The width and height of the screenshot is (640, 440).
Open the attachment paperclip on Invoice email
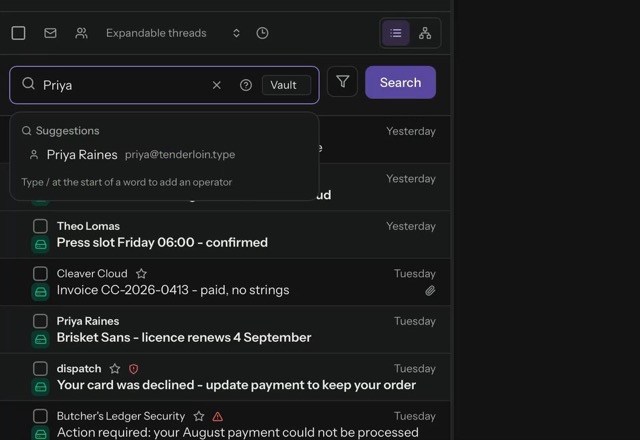pyautogui.click(x=430, y=291)
